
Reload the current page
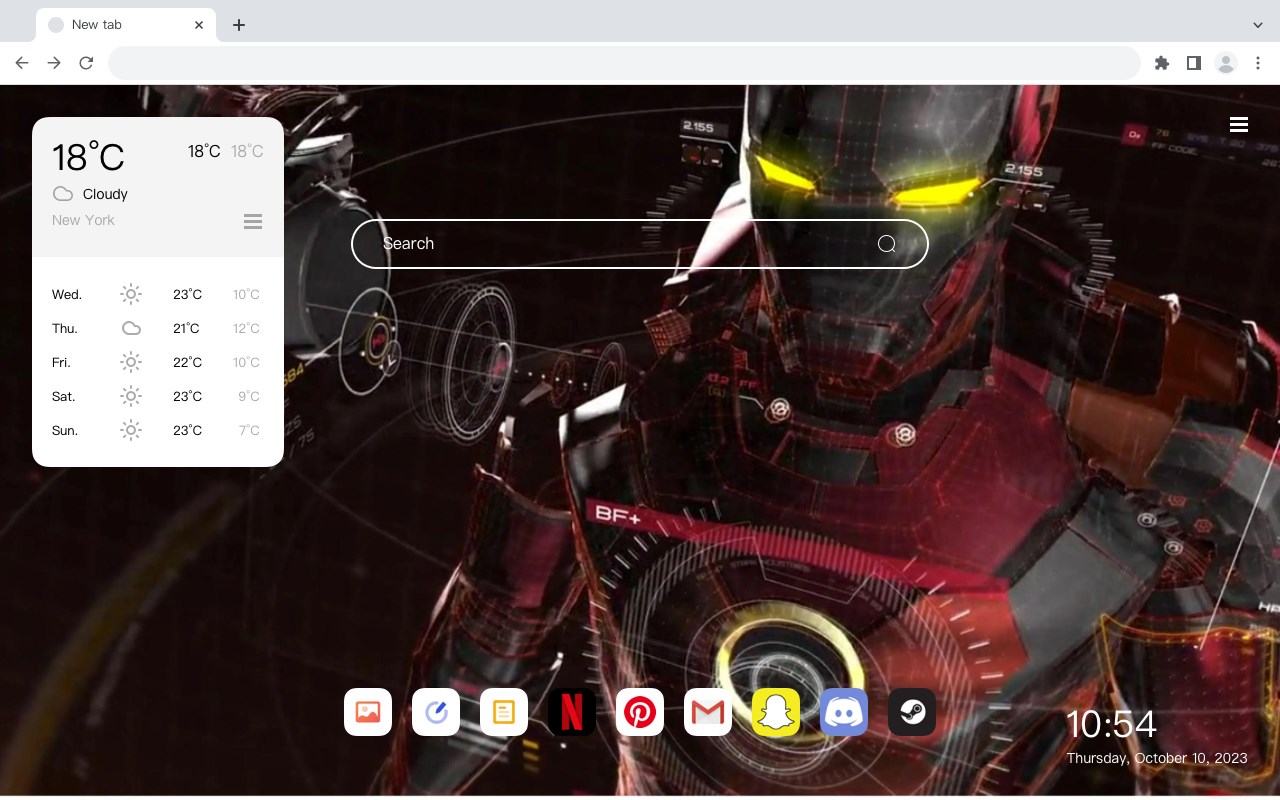point(86,63)
